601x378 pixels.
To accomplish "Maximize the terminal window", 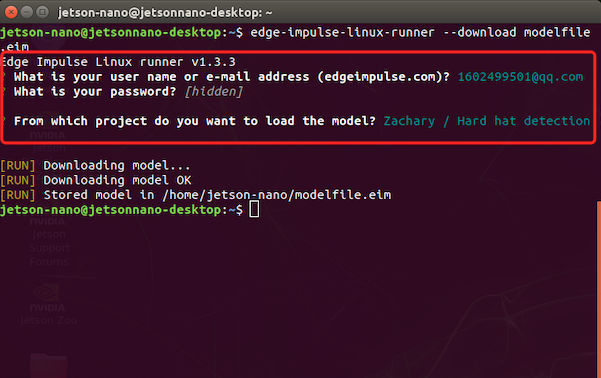I will [x=42, y=12].
